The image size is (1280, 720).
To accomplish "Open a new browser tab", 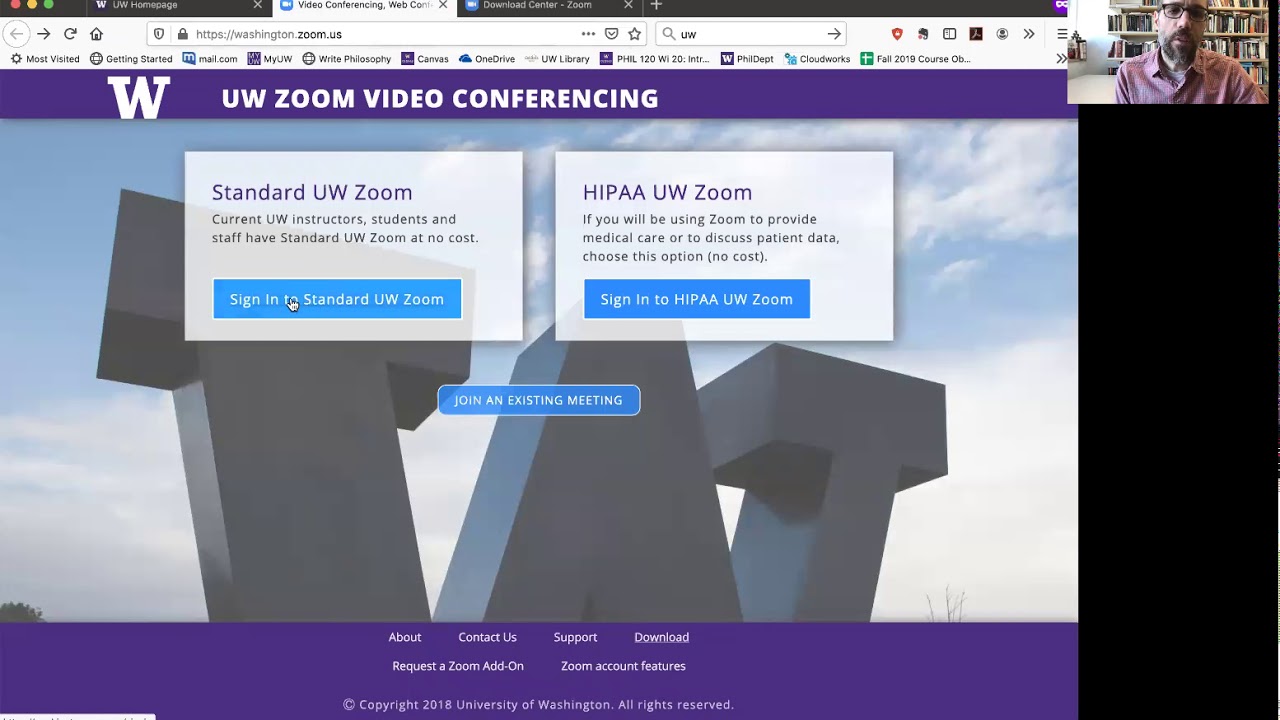I will pos(656,5).
